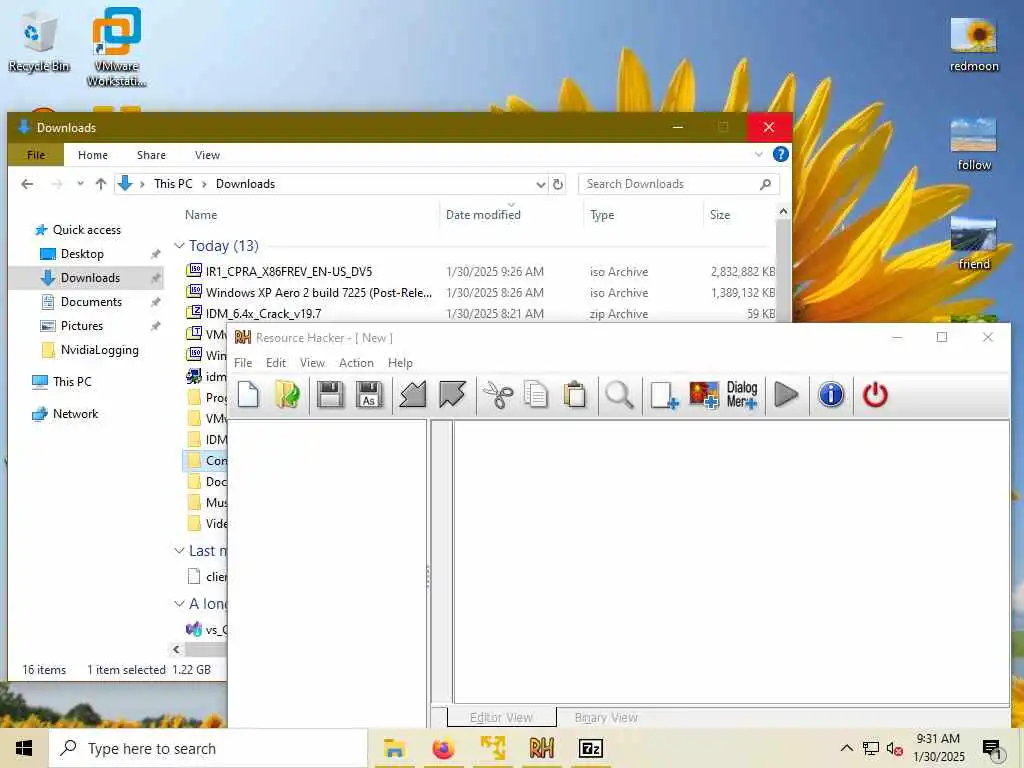Open the Action menu
The width and height of the screenshot is (1024, 768).
coord(356,363)
